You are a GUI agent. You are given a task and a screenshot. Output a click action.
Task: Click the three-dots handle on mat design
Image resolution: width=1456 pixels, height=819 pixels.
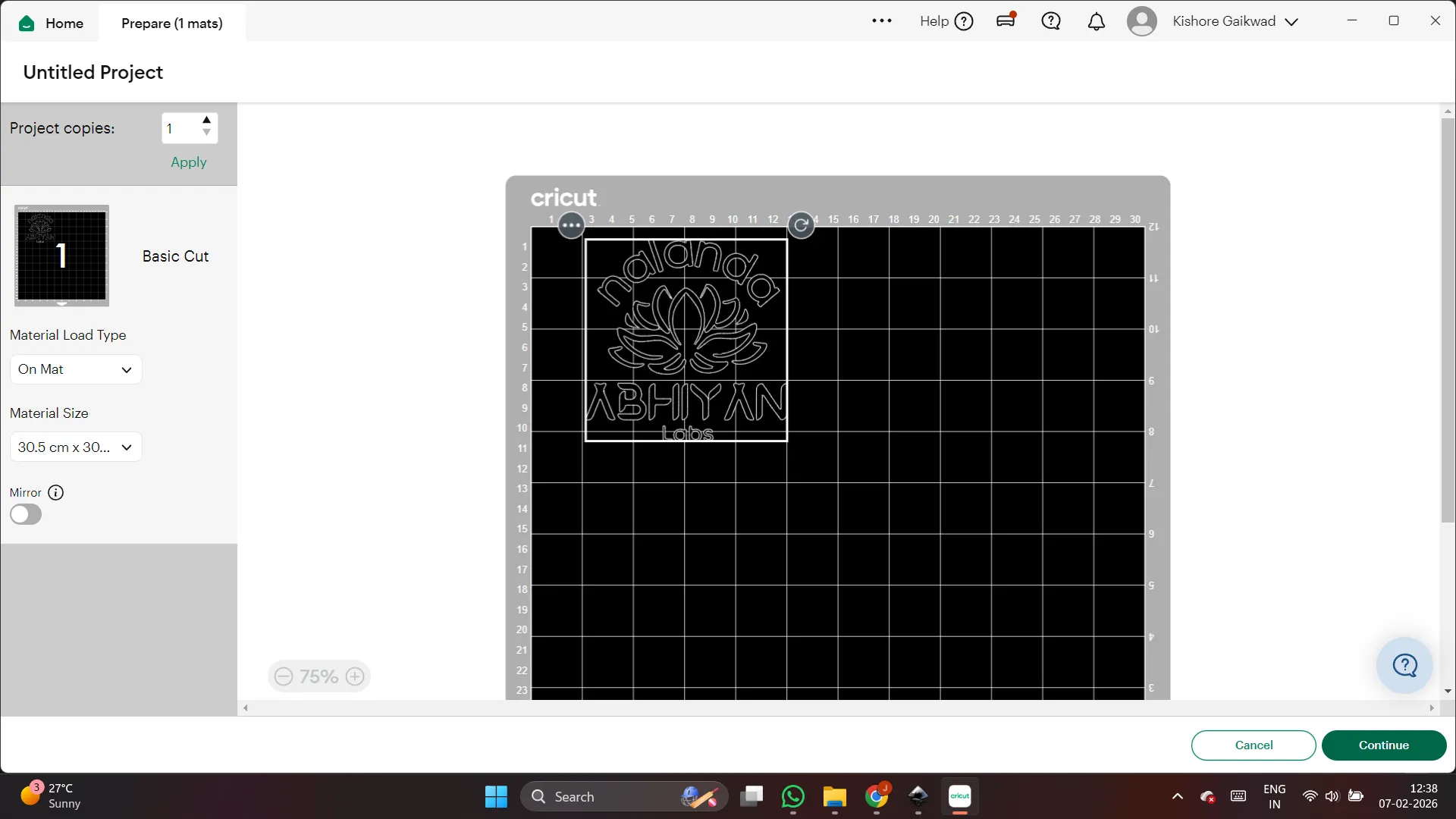[571, 225]
